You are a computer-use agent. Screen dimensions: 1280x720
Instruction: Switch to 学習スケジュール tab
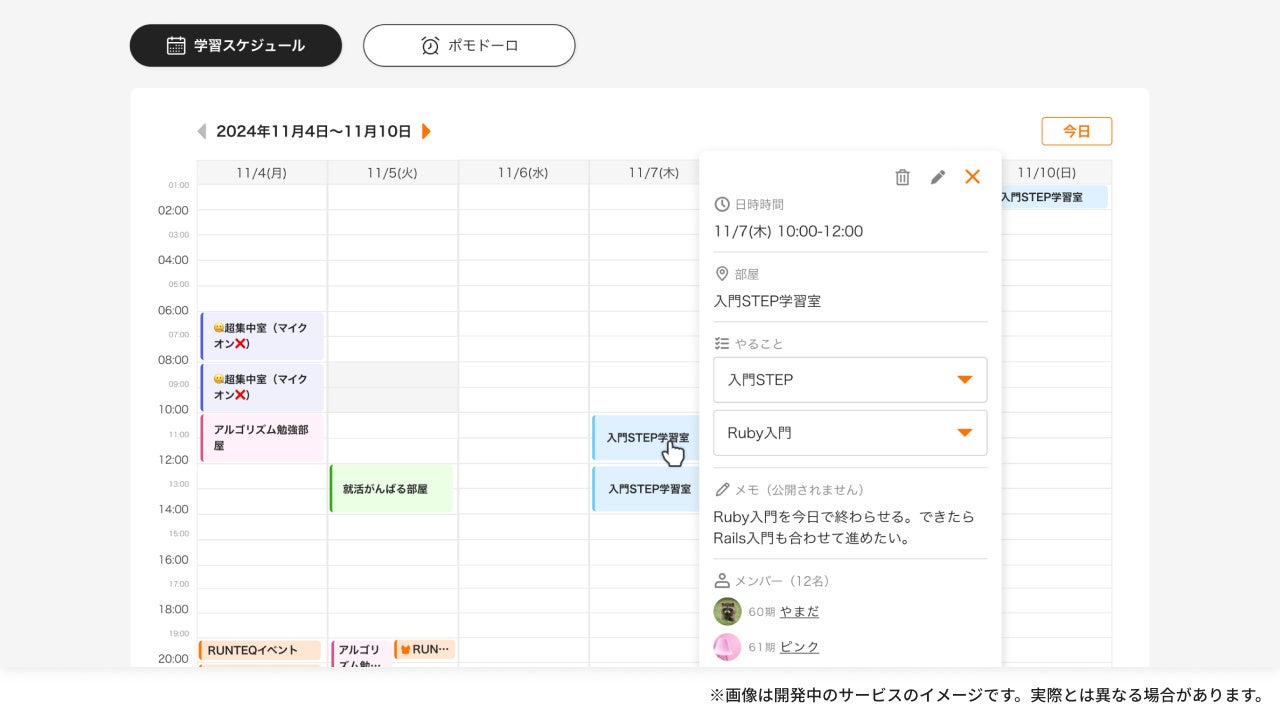pos(236,45)
